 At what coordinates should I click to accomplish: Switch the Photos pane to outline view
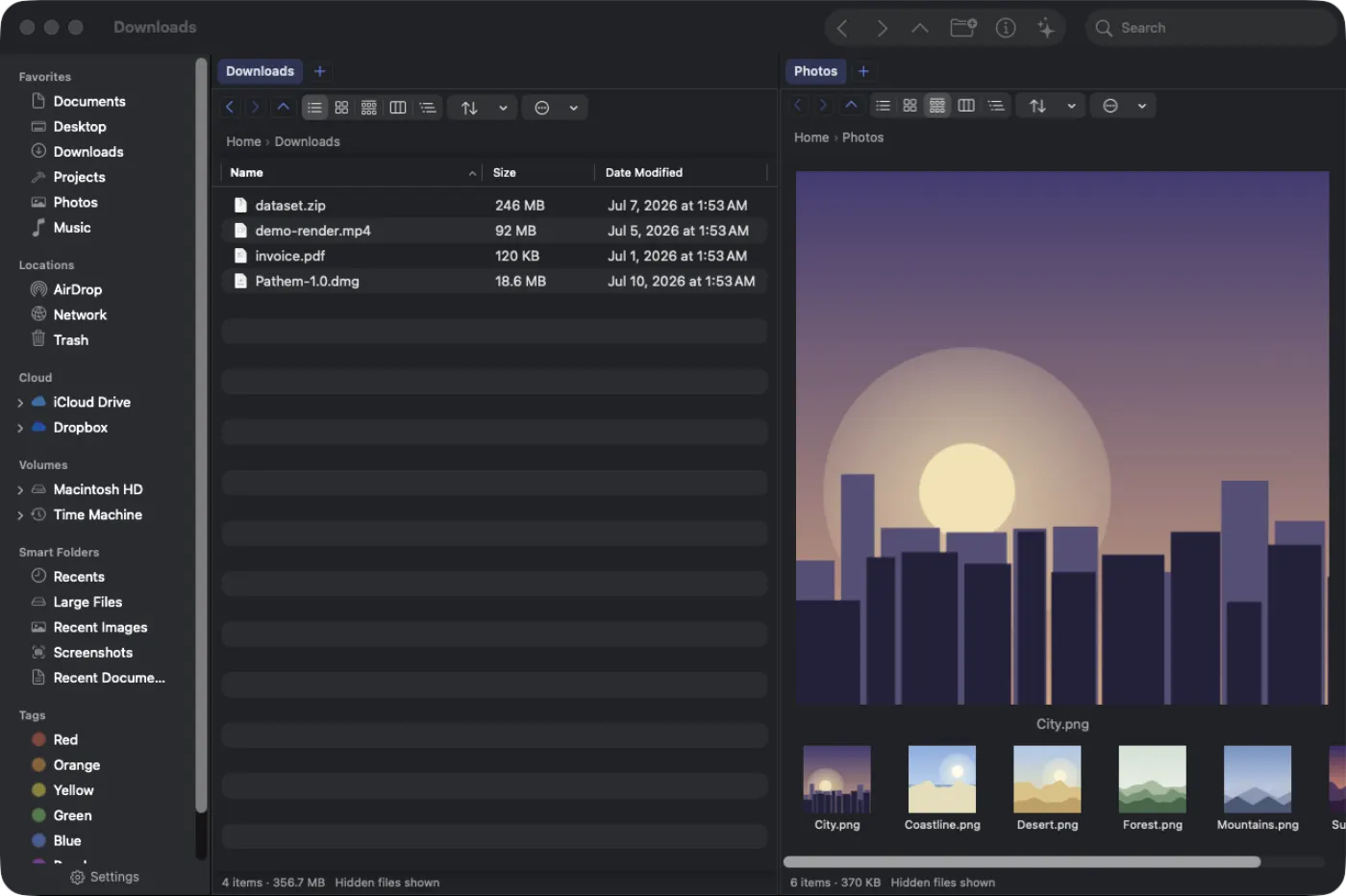tap(996, 106)
